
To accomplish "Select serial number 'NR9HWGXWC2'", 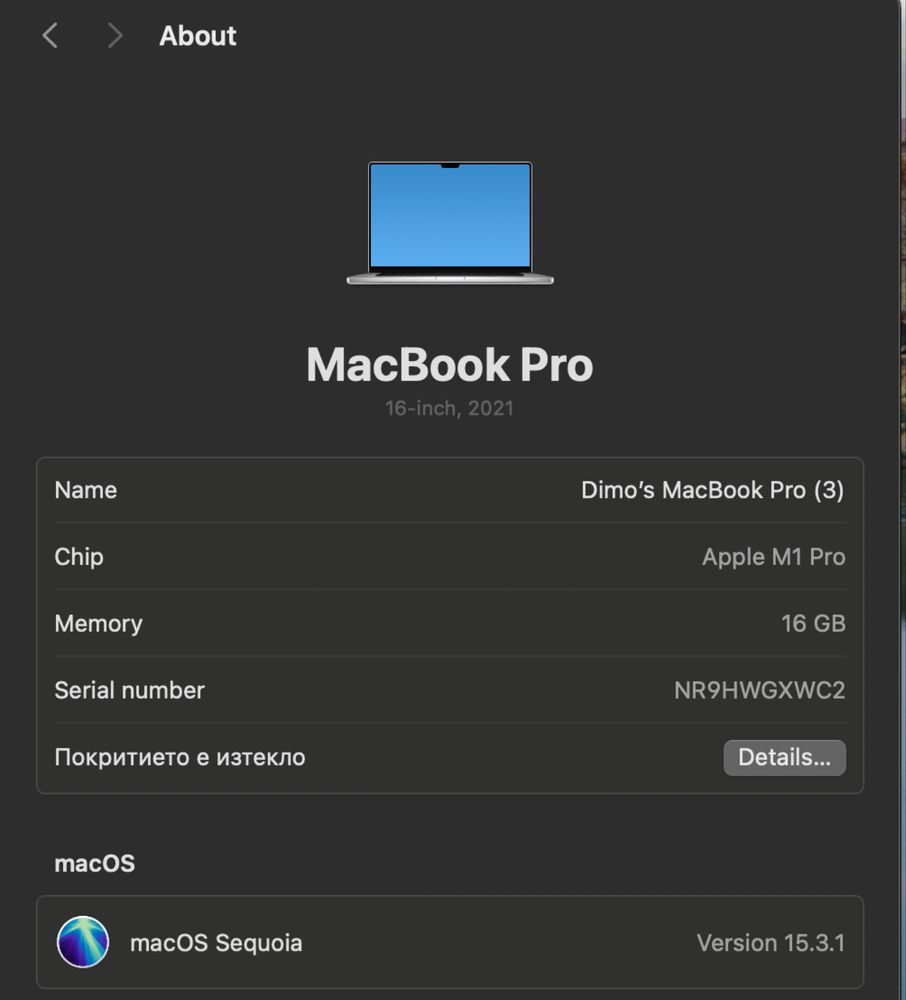I will 759,691.
